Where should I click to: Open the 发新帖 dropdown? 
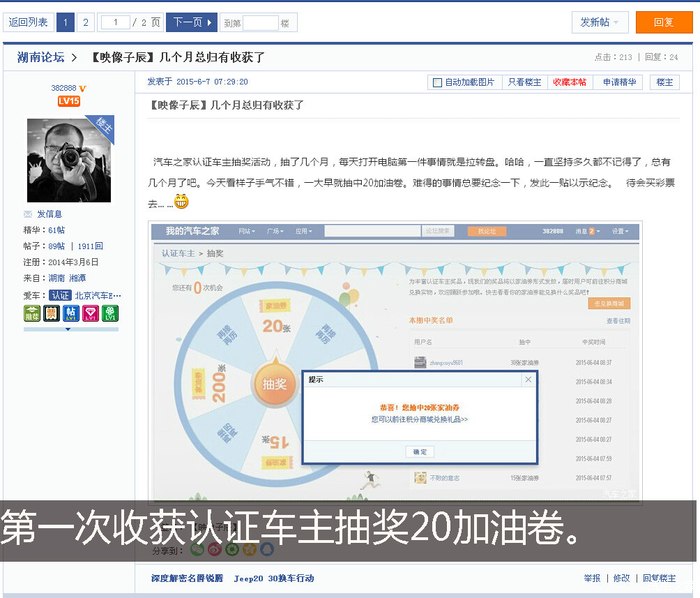click(x=603, y=22)
